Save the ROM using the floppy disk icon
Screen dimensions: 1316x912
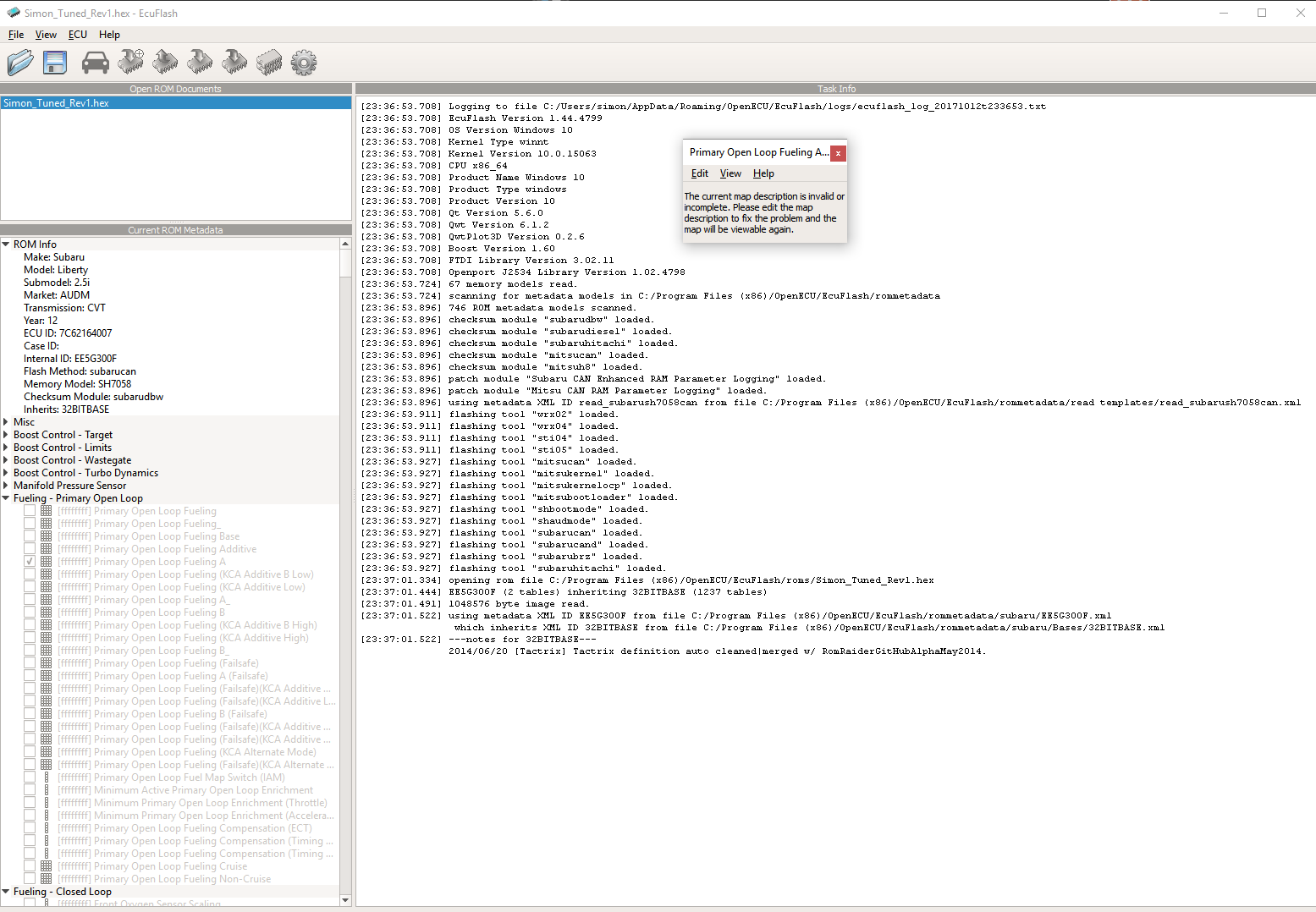pos(55,62)
